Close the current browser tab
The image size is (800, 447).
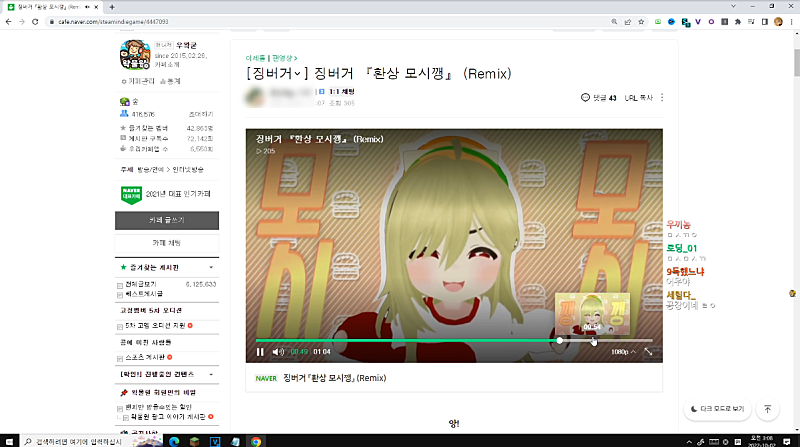96,7
